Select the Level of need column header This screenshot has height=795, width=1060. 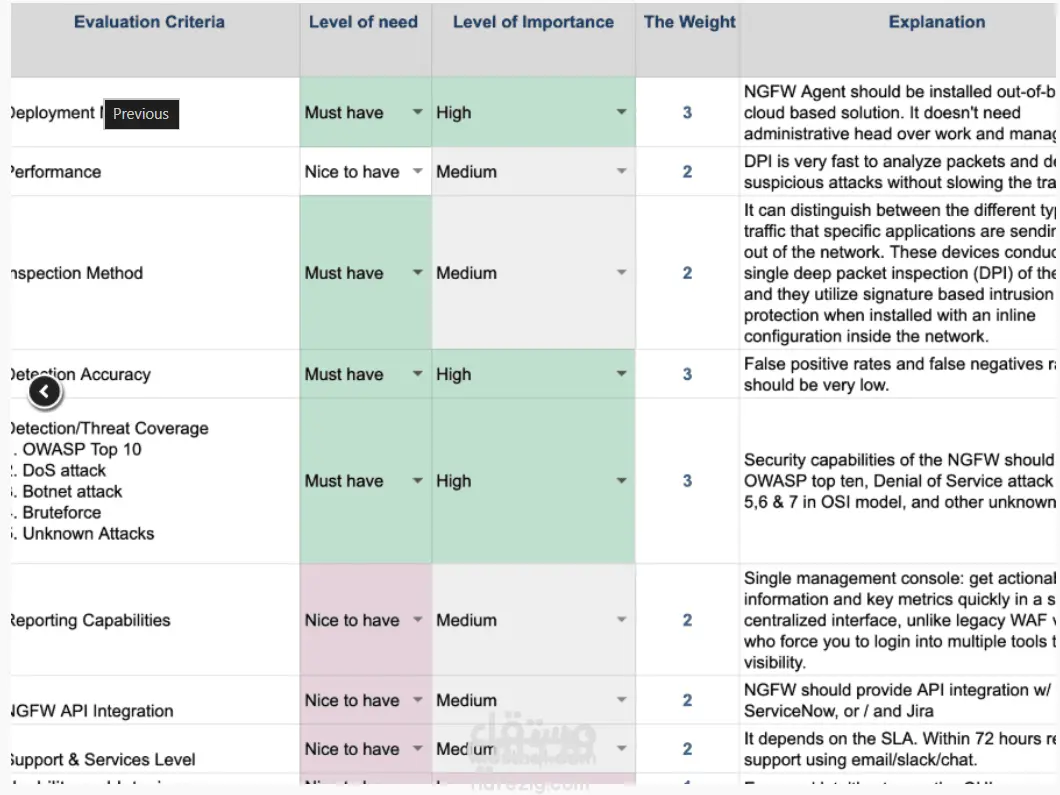point(363,22)
